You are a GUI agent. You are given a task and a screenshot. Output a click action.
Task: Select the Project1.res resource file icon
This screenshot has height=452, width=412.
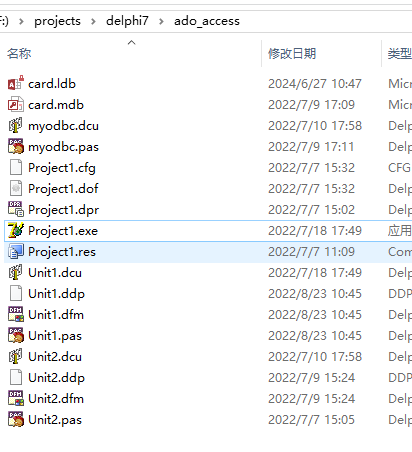(16, 251)
